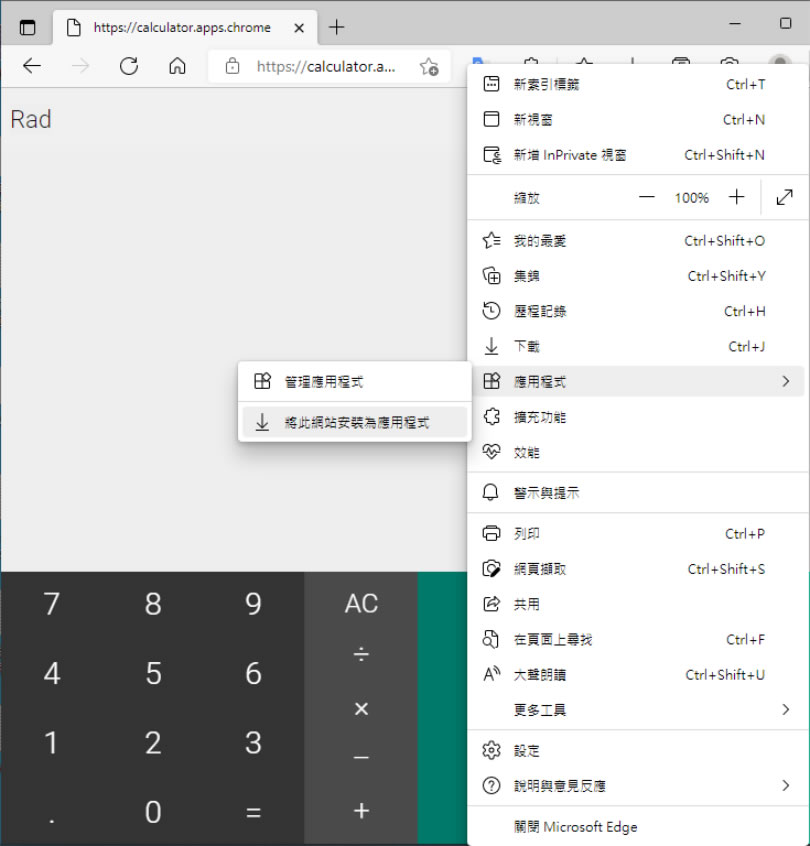The image size is (810, 846).
Task: Open 歷程記錄 (history) menu item
Action: 636,311
